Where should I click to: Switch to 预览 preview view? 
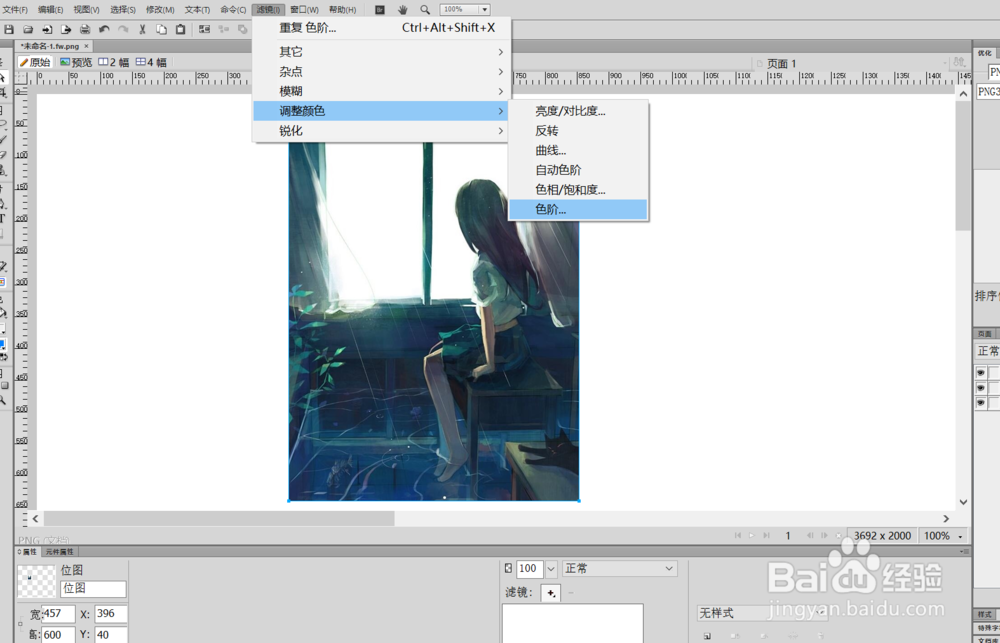pyautogui.click(x=76, y=62)
